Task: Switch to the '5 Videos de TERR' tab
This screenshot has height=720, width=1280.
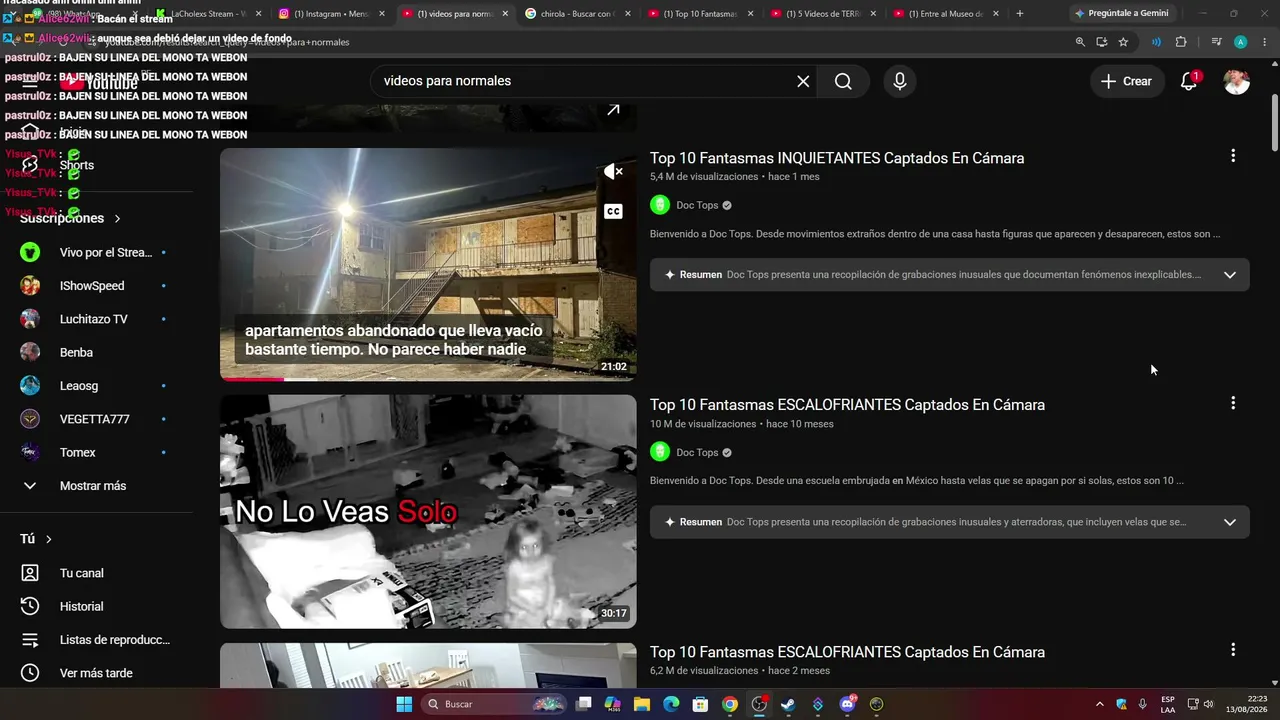Action: click(825, 14)
